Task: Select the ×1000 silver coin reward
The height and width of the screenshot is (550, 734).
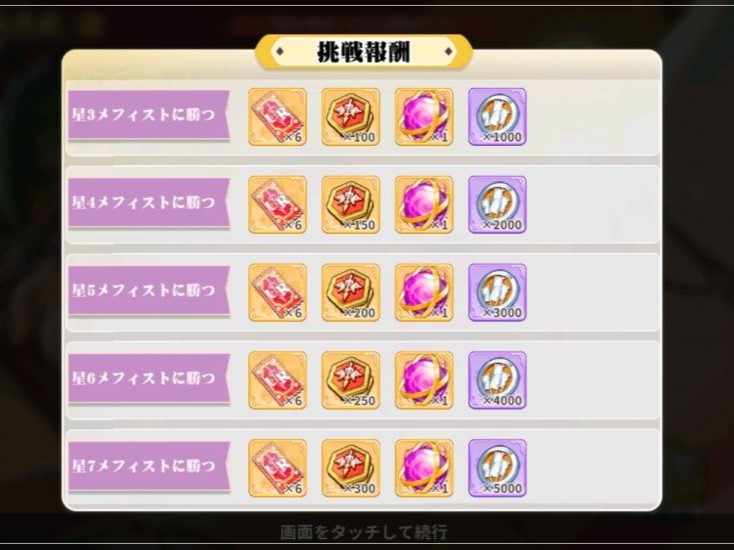Action: 498,117
